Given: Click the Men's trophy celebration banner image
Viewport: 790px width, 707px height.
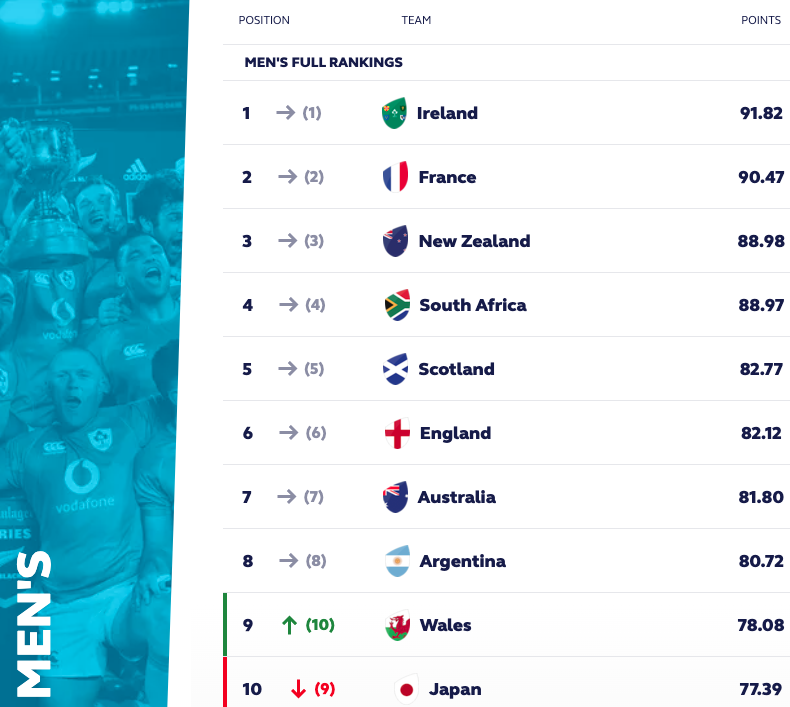Looking at the screenshot, I should click(93, 353).
